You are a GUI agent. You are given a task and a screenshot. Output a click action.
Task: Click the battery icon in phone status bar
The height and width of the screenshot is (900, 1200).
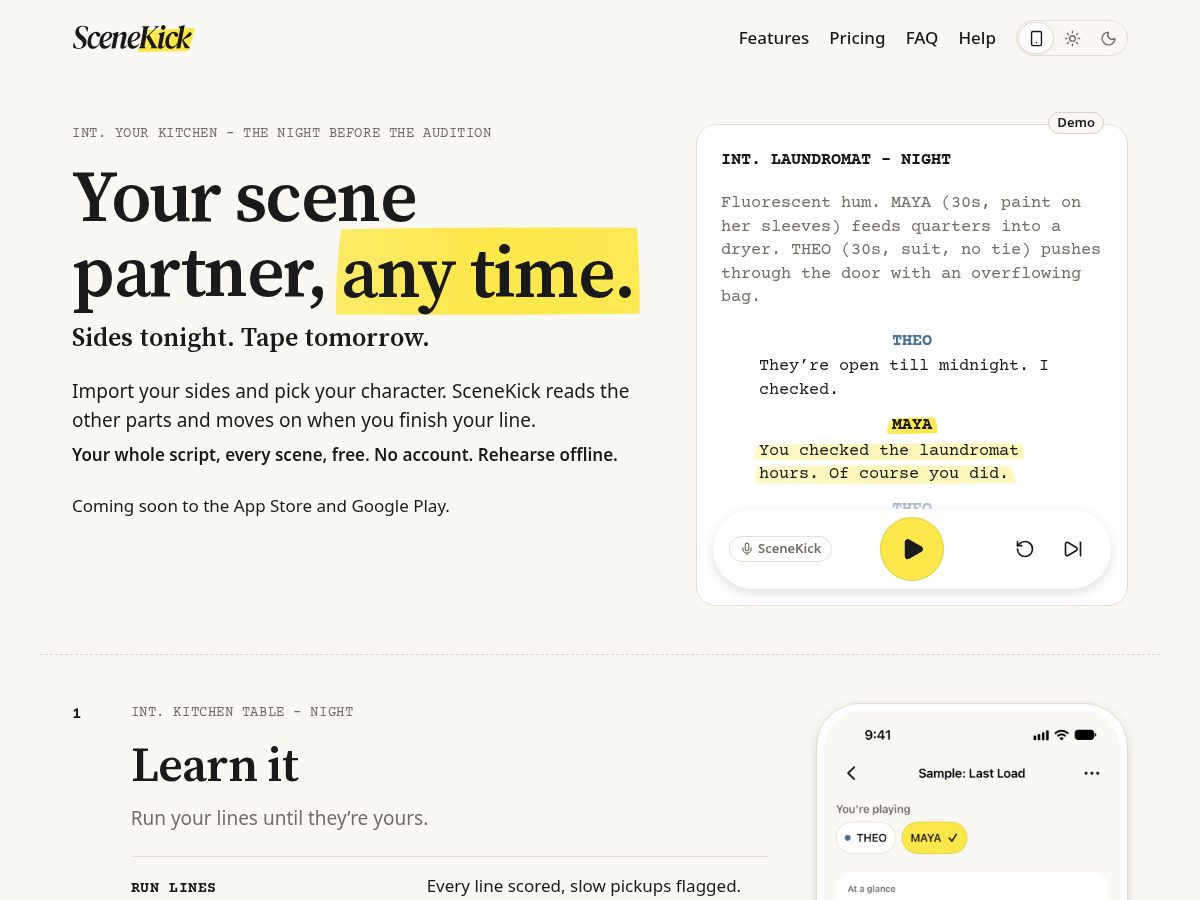pyautogui.click(x=1085, y=735)
